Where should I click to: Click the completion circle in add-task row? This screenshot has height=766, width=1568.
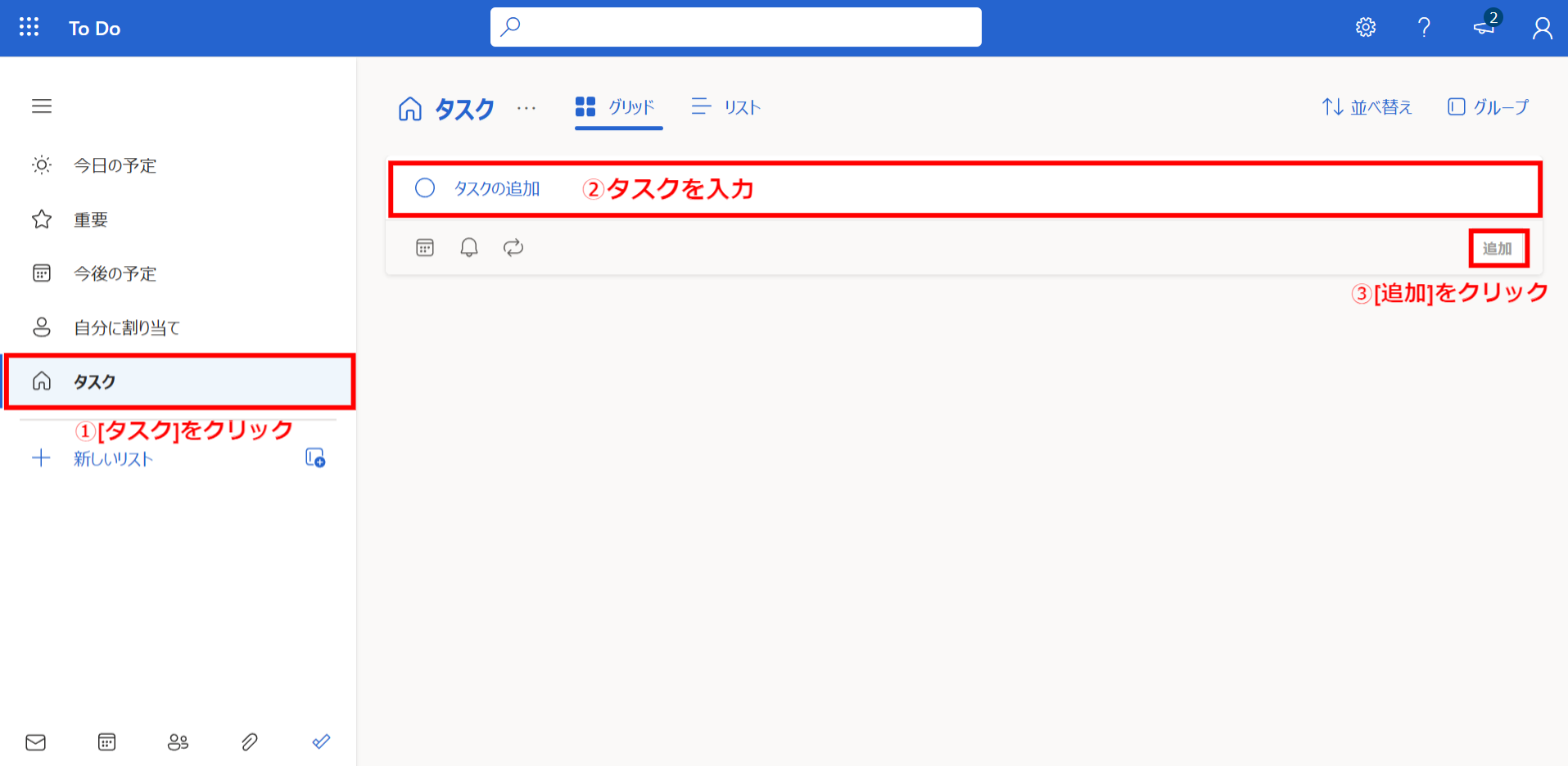[425, 187]
